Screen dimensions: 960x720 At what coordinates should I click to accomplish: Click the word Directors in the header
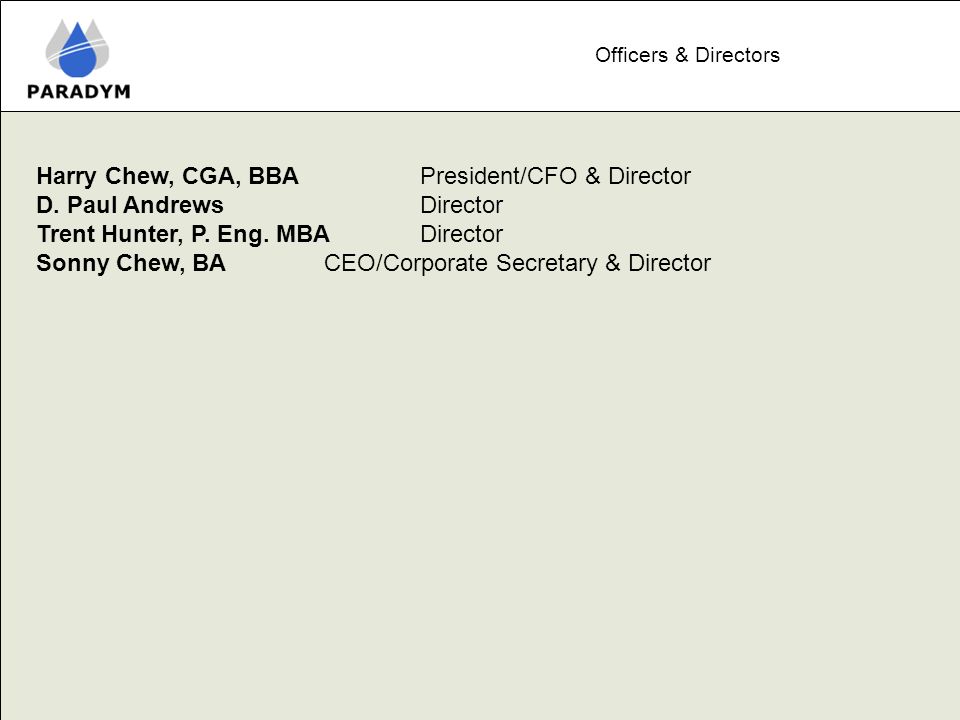[x=737, y=55]
